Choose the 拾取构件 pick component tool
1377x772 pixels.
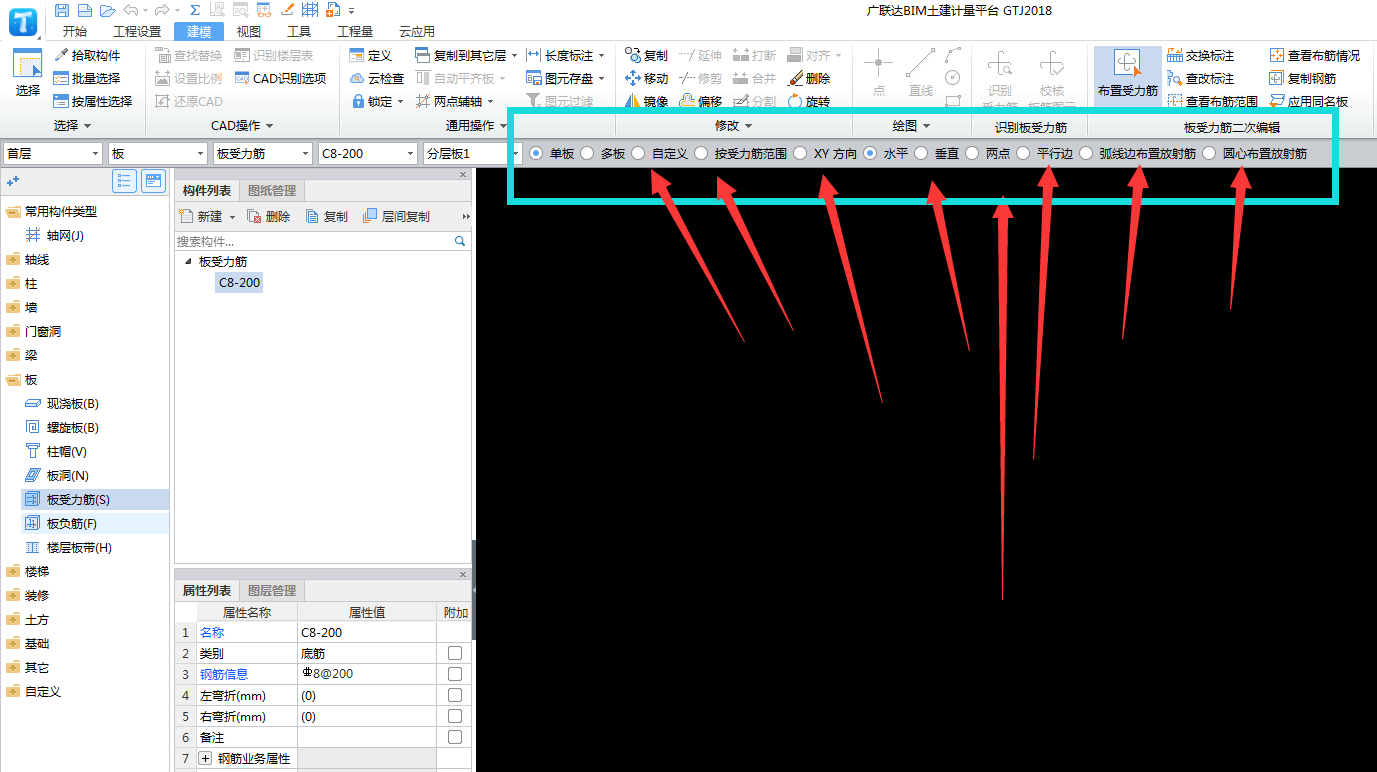[x=87, y=55]
